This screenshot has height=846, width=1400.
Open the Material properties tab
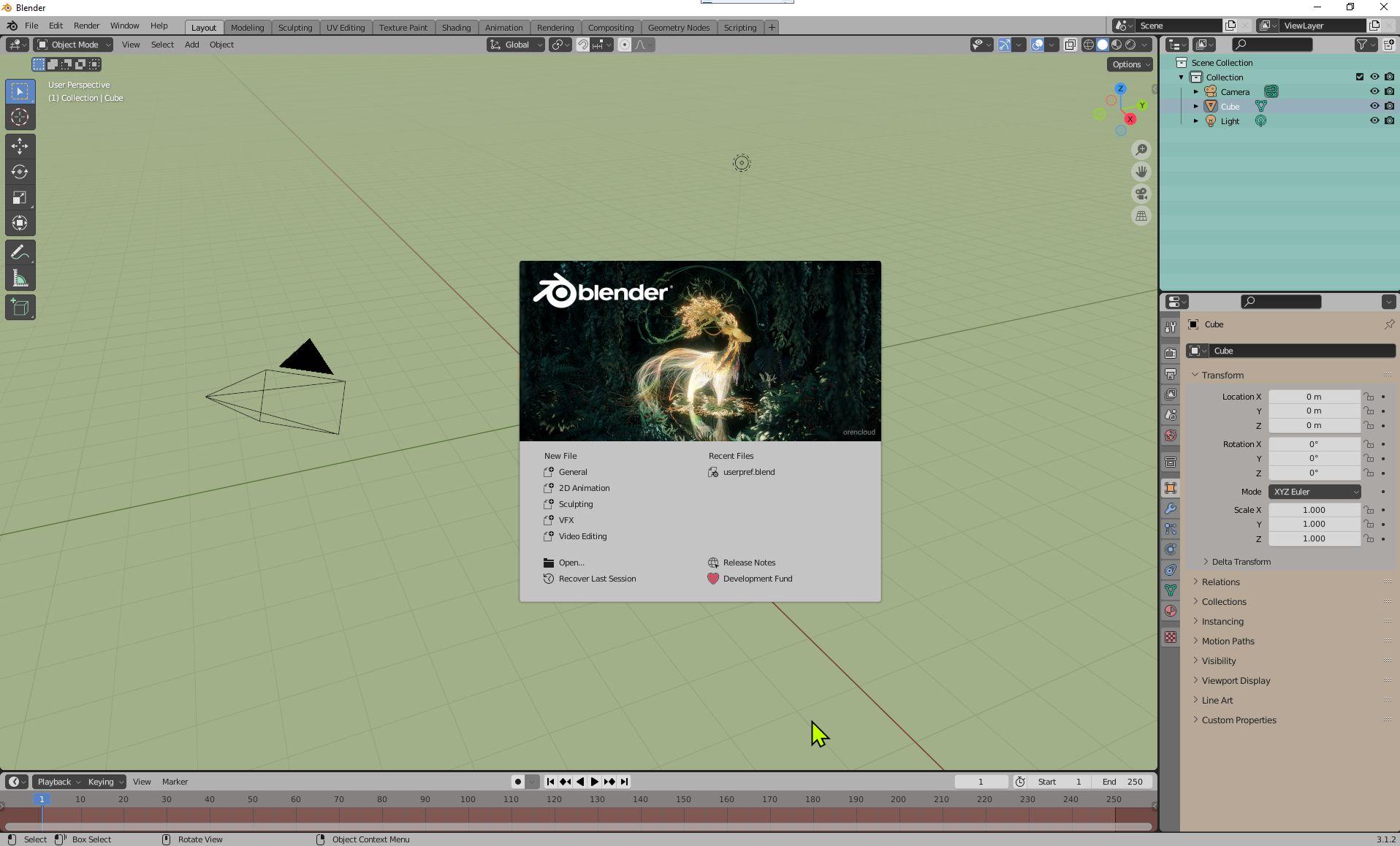1171,611
